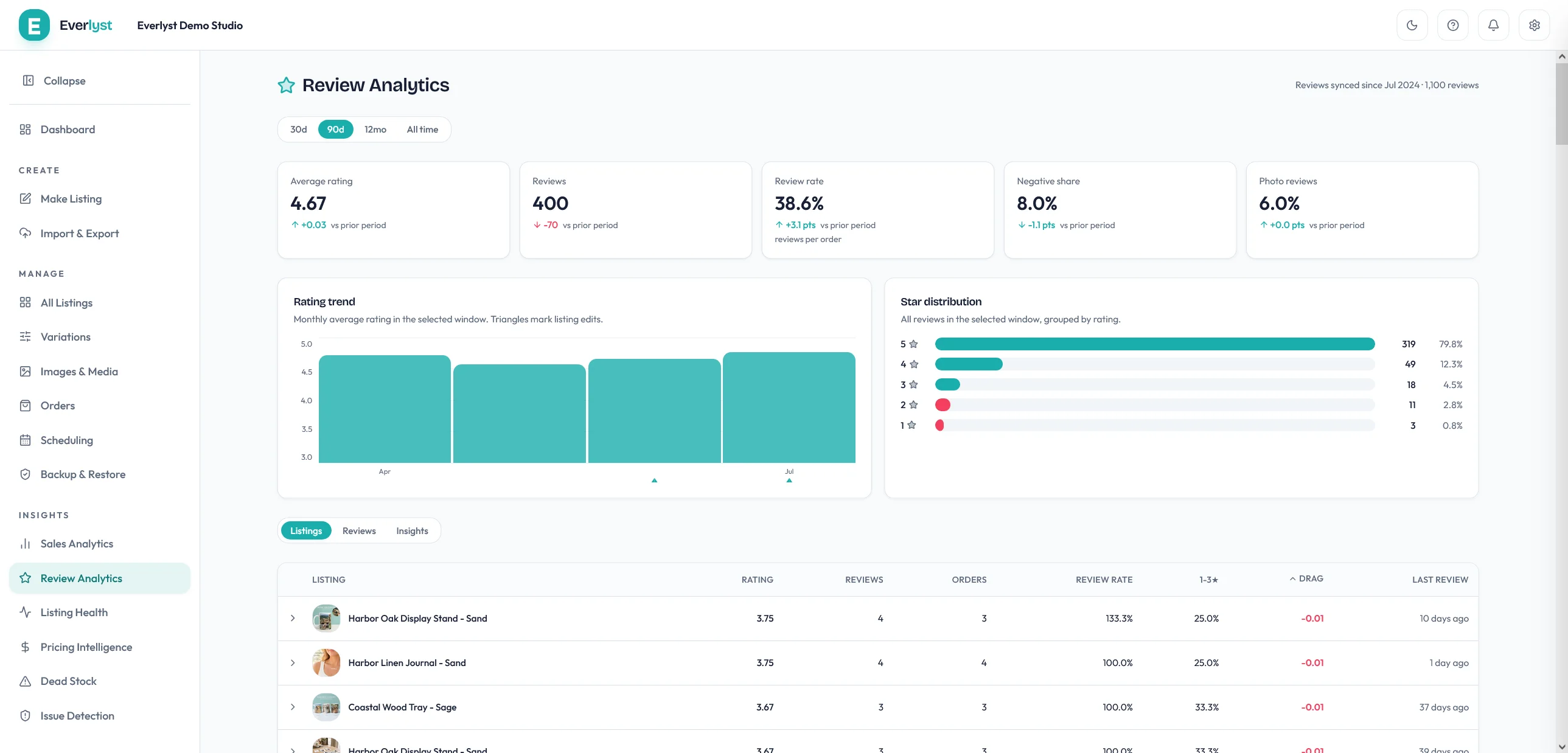Sort by the RATING column header
1568x753 pixels.
pos(757,580)
